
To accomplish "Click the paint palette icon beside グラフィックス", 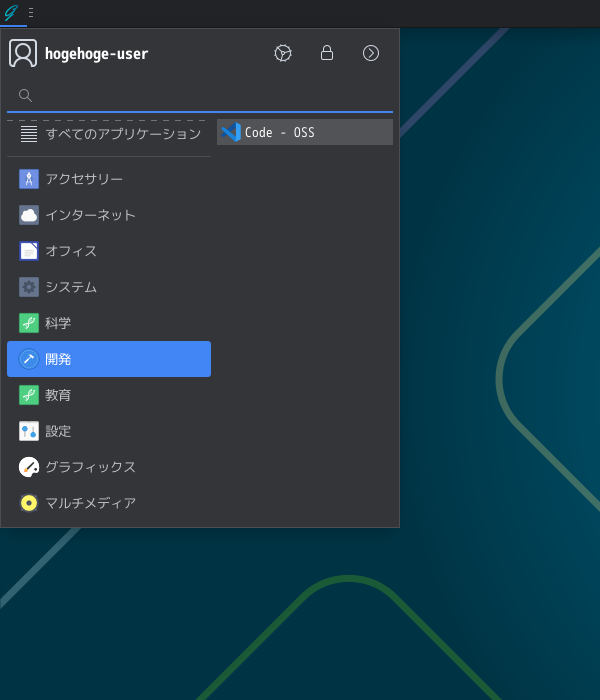I will coord(29,467).
